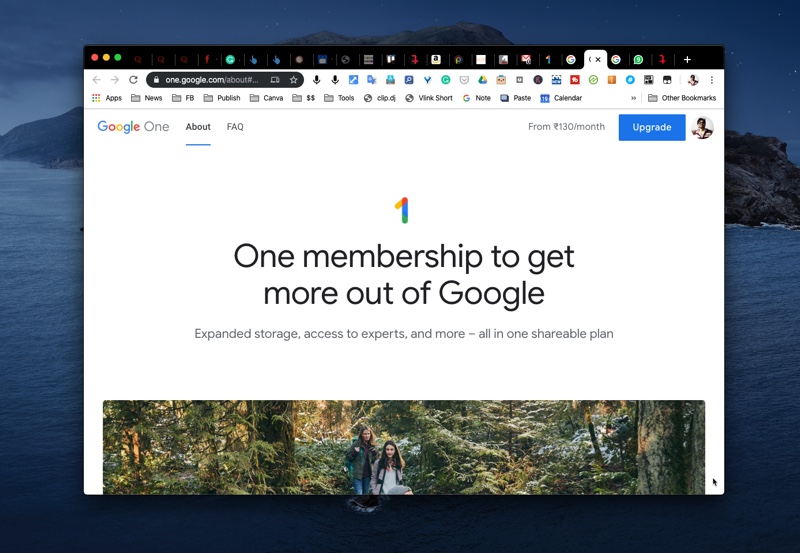
Task: Click the blue diagonal-arrow extension icon
Action: [353, 80]
